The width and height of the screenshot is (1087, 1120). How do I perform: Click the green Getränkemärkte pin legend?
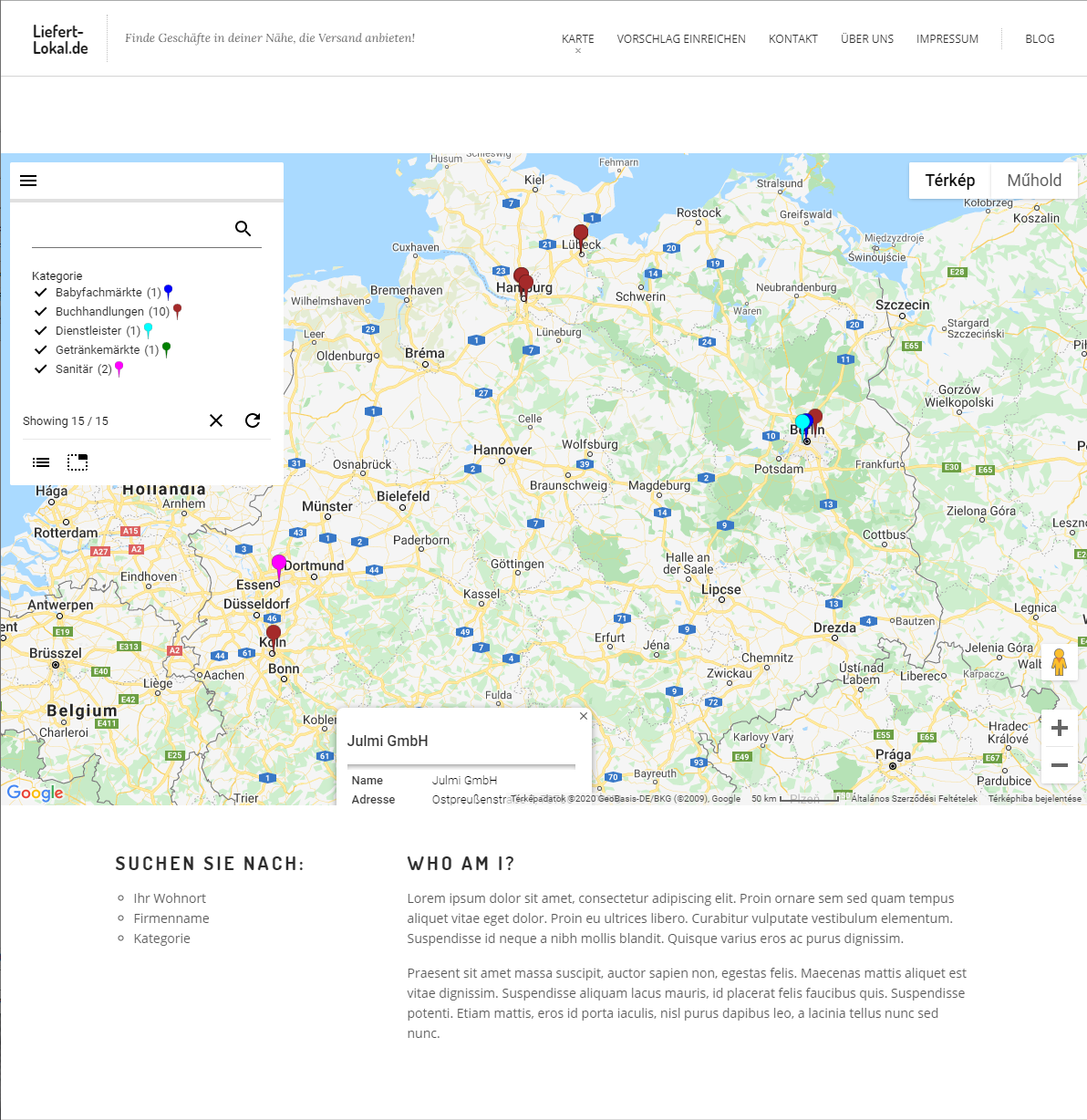(166, 349)
